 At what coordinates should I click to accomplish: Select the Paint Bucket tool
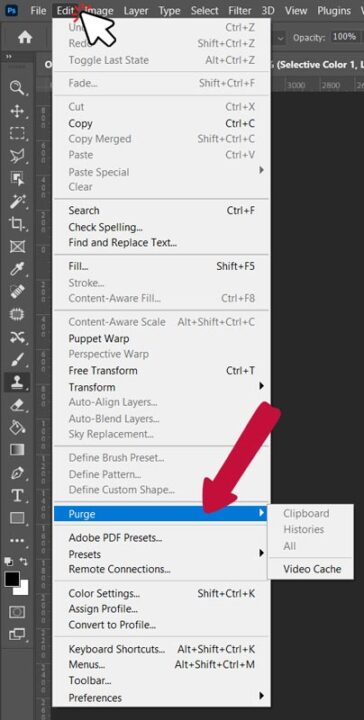[x=17, y=427]
